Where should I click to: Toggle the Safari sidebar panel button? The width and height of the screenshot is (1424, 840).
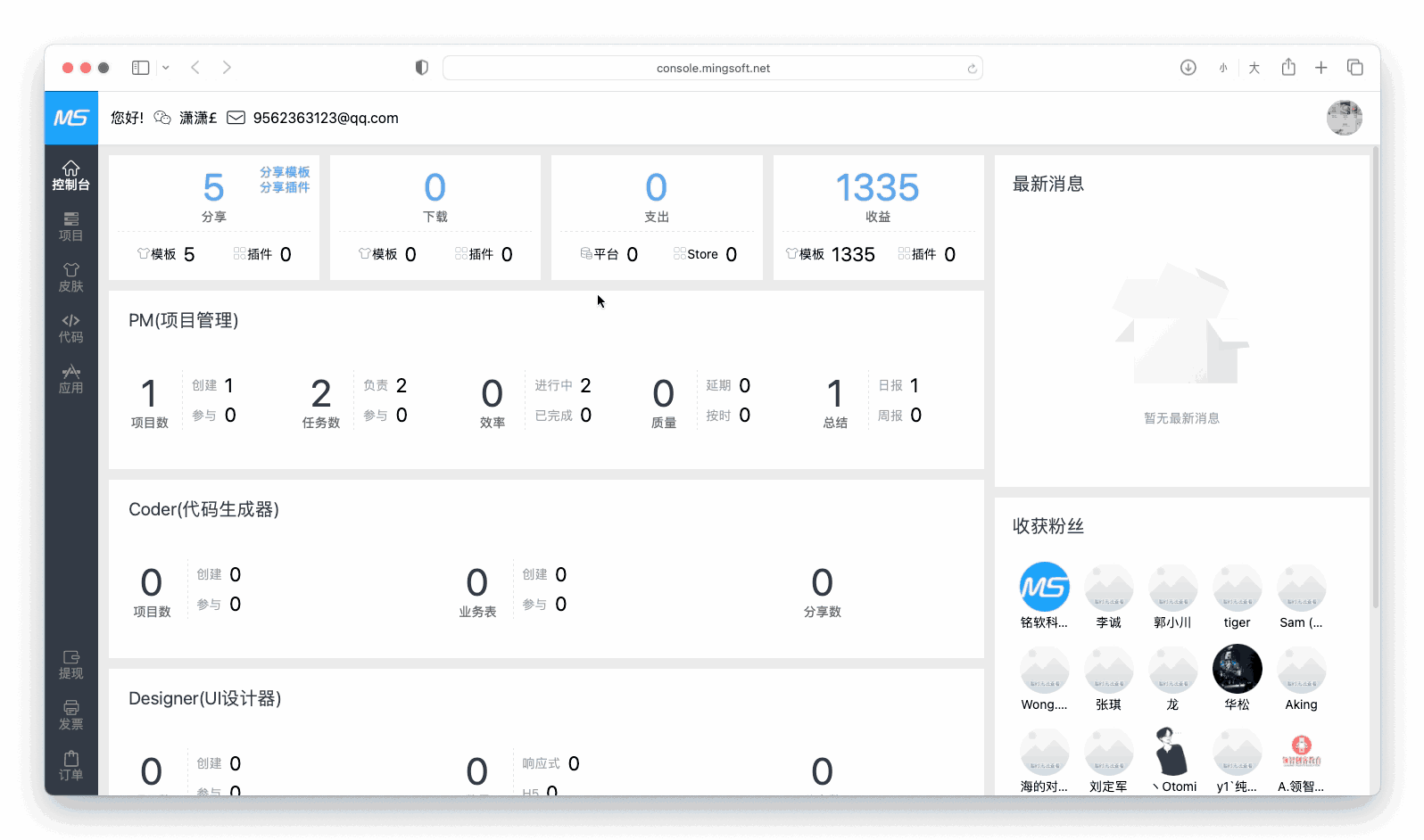(140, 68)
